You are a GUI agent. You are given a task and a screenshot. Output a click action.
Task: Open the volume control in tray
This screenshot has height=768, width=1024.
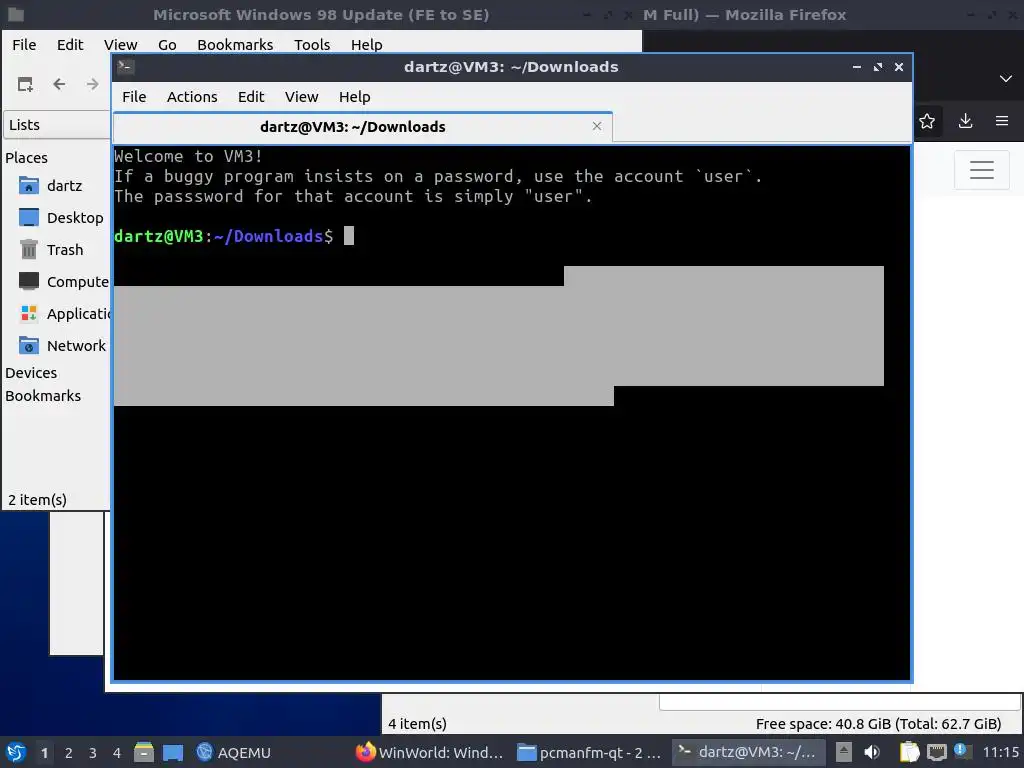click(872, 752)
